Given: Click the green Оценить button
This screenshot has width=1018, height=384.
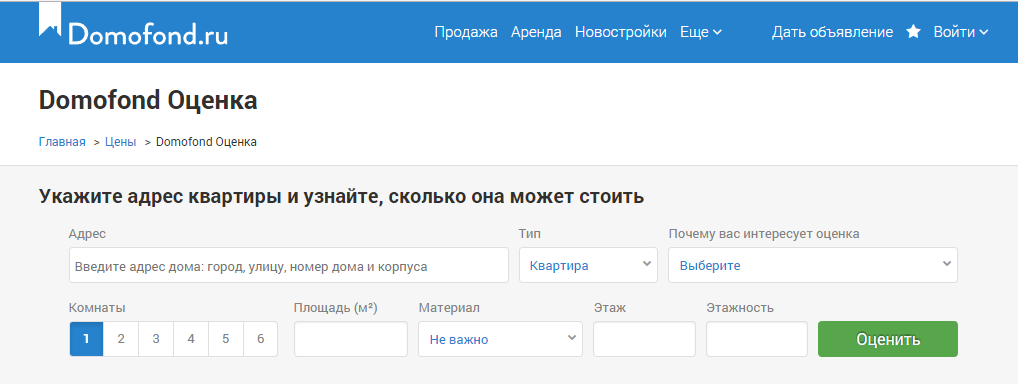Looking at the screenshot, I should 888,339.
